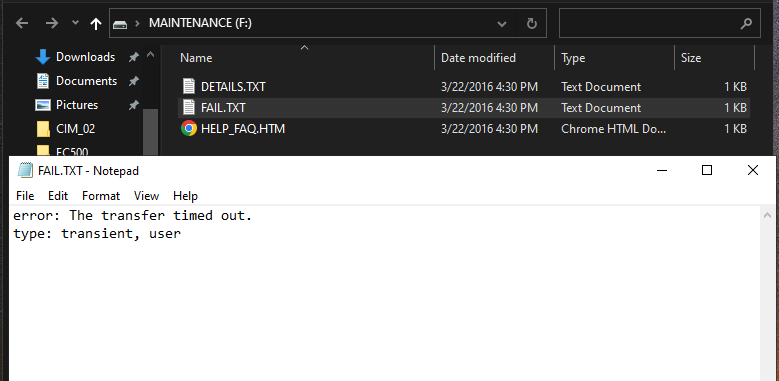The width and height of the screenshot is (779, 381).
Task: Open recent locations dropdown arrow
Action: click(75, 23)
